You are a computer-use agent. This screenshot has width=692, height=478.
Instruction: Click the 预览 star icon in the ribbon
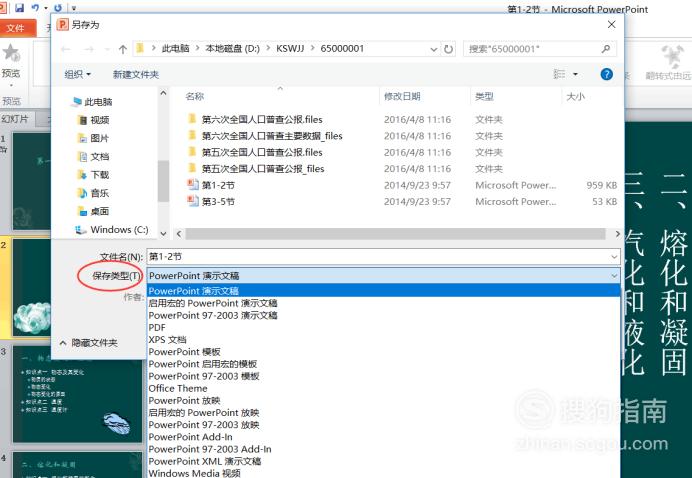[11, 54]
